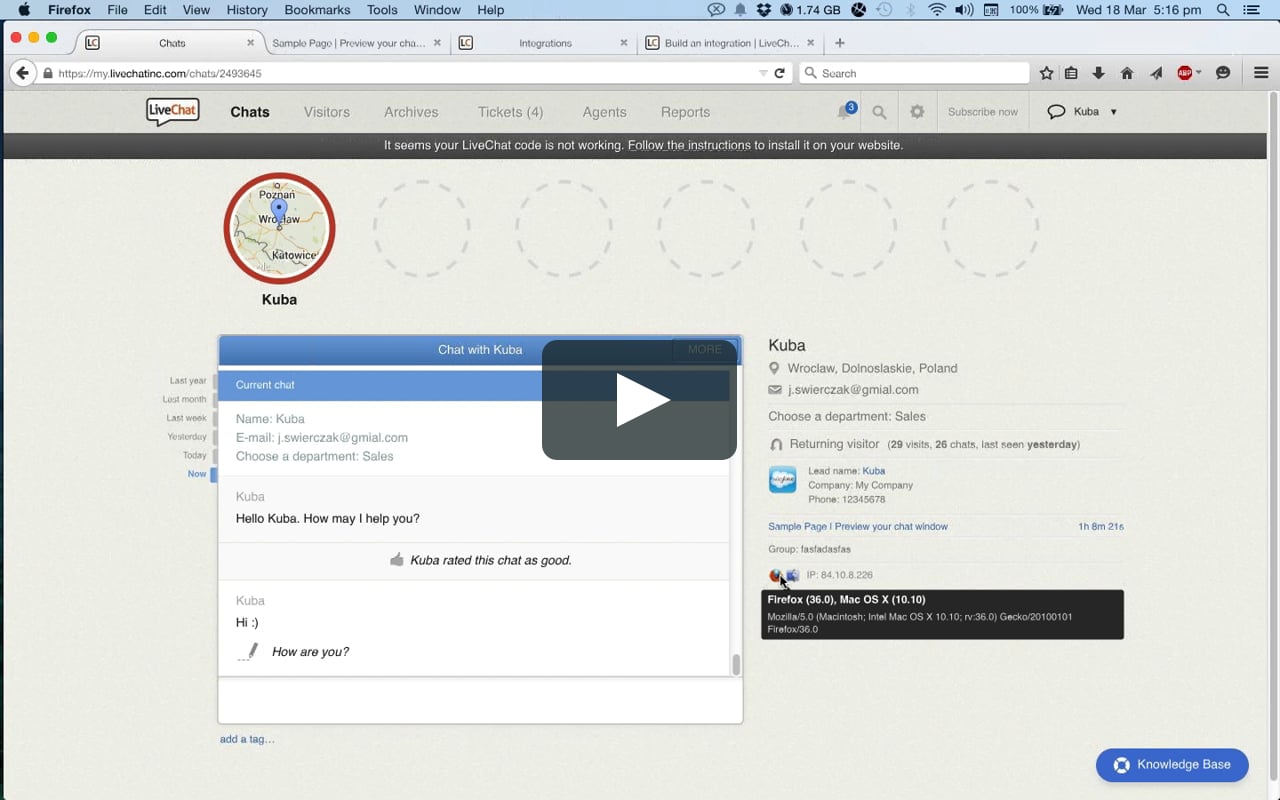The width and height of the screenshot is (1280, 800).
Task: Click the Knowledge Base lifebuoy icon
Action: 1121,765
